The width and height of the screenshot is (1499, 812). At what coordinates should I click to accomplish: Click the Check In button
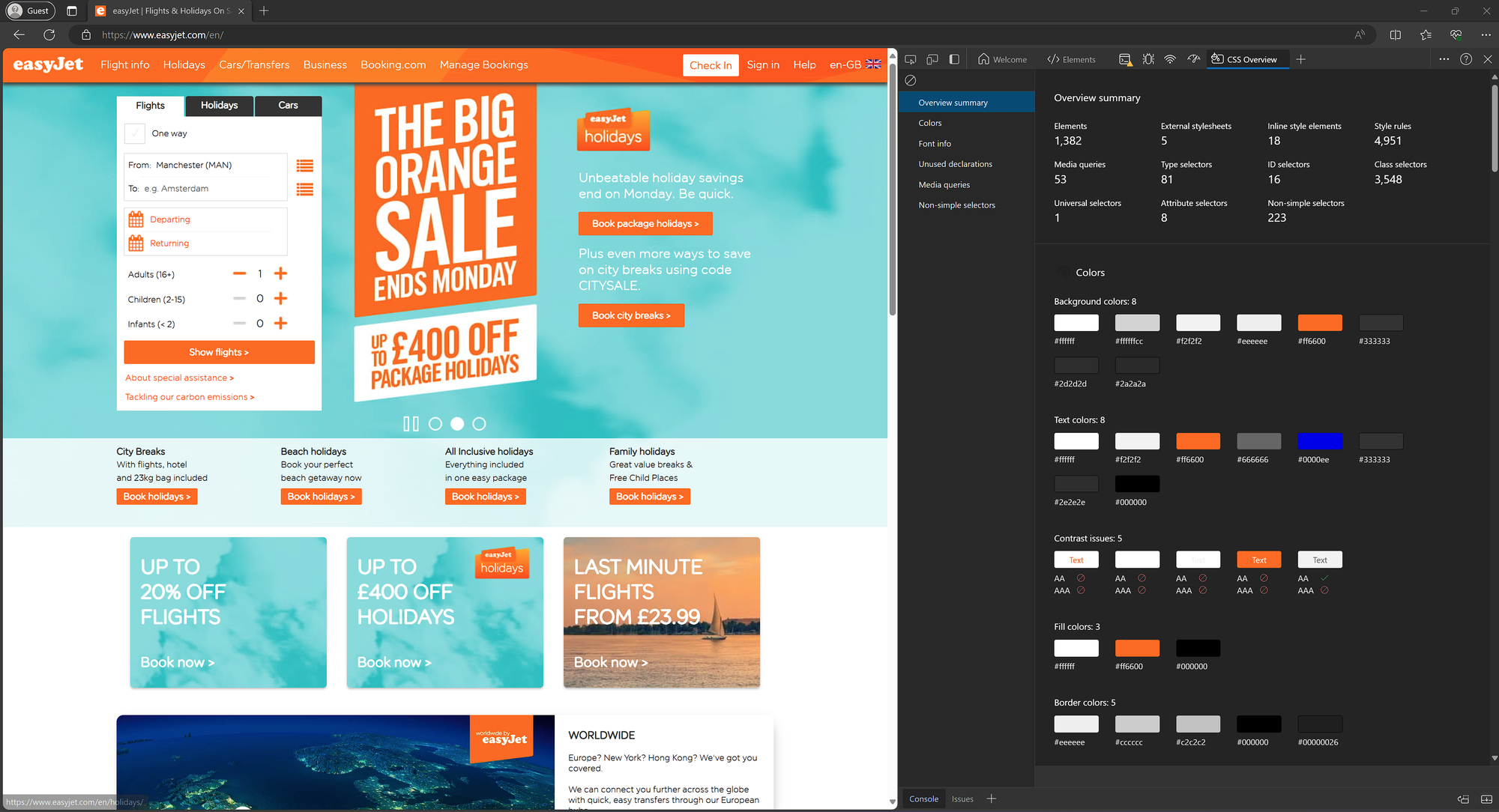click(710, 65)
